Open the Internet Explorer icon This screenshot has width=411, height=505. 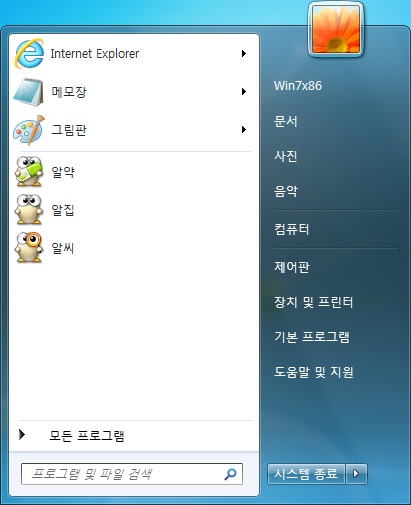(29, 53)
